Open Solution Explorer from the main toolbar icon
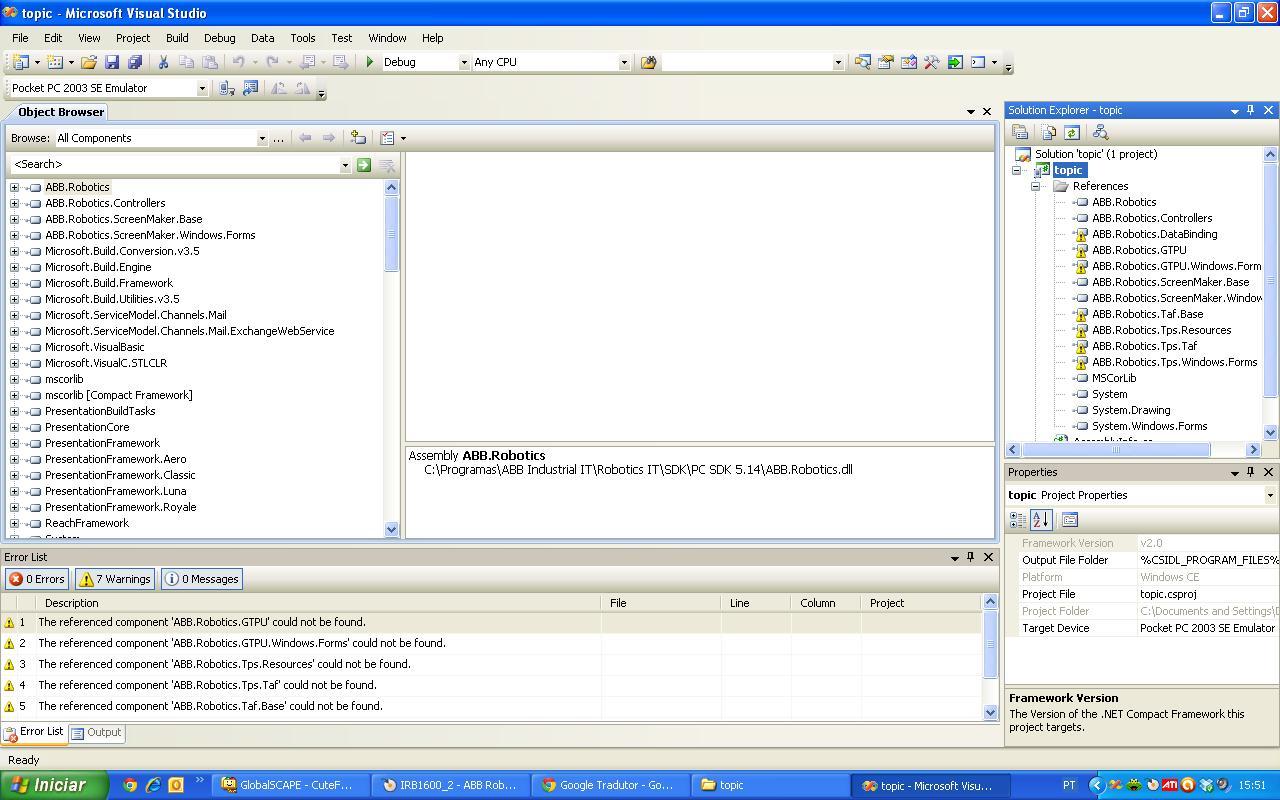 pos(862,62)
